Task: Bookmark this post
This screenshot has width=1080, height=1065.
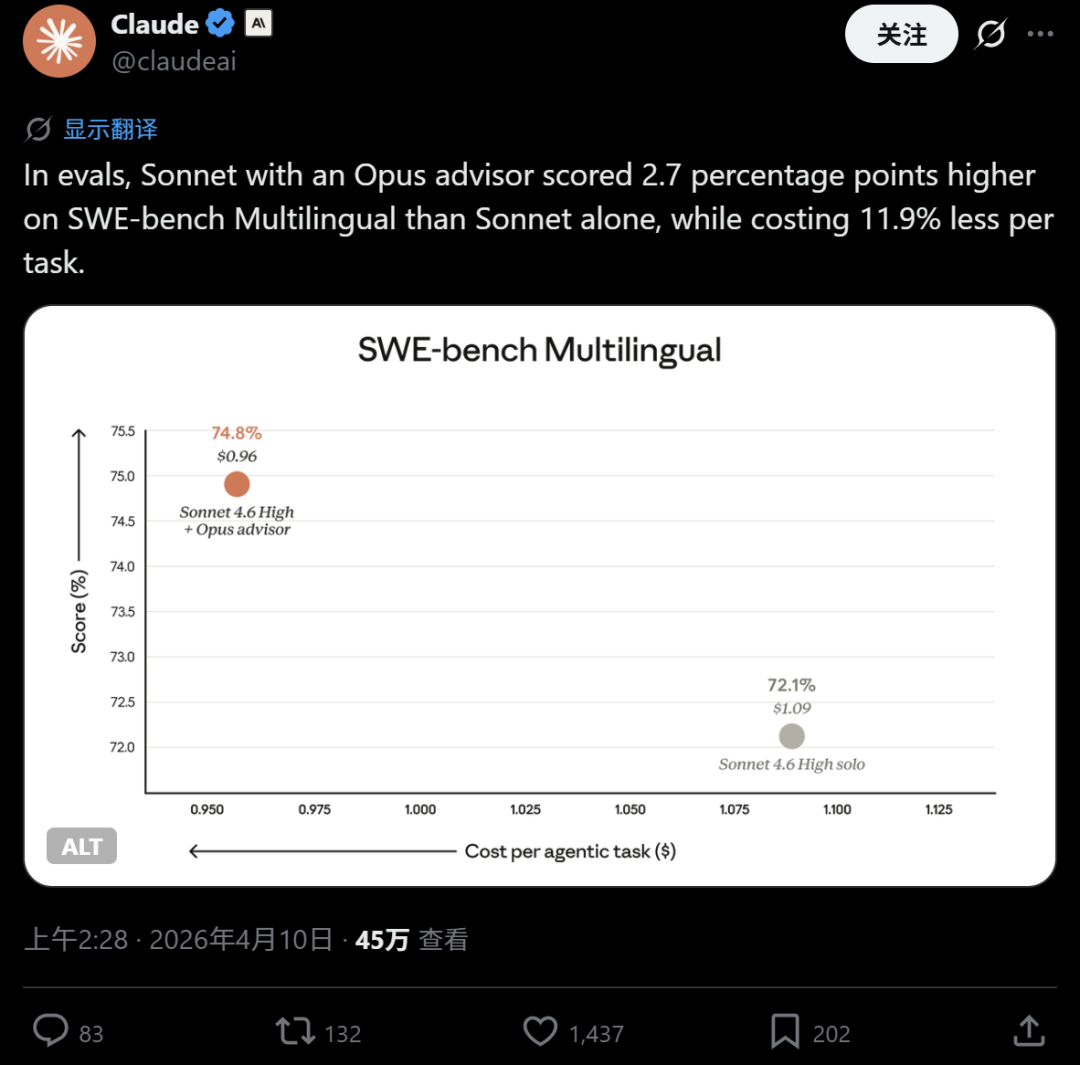Action: (785, 1031)
